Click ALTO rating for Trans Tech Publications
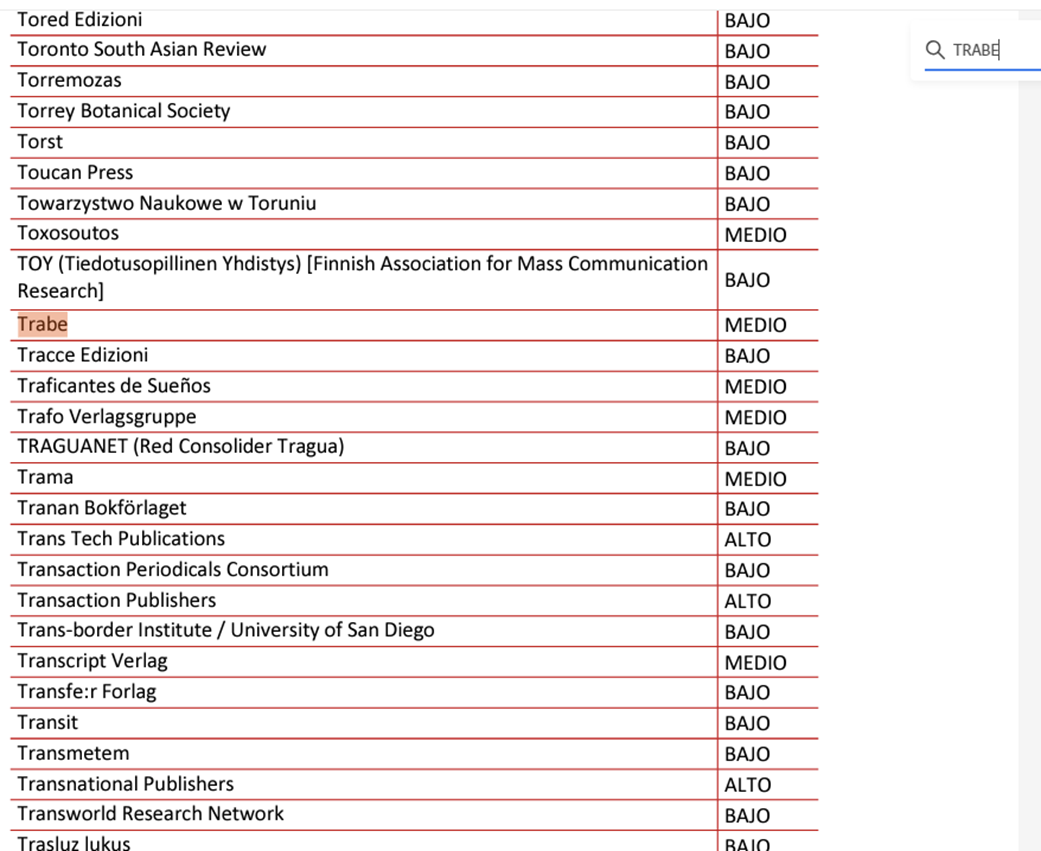The width and height of the screenshot is (1041, 851). point(748,540)
